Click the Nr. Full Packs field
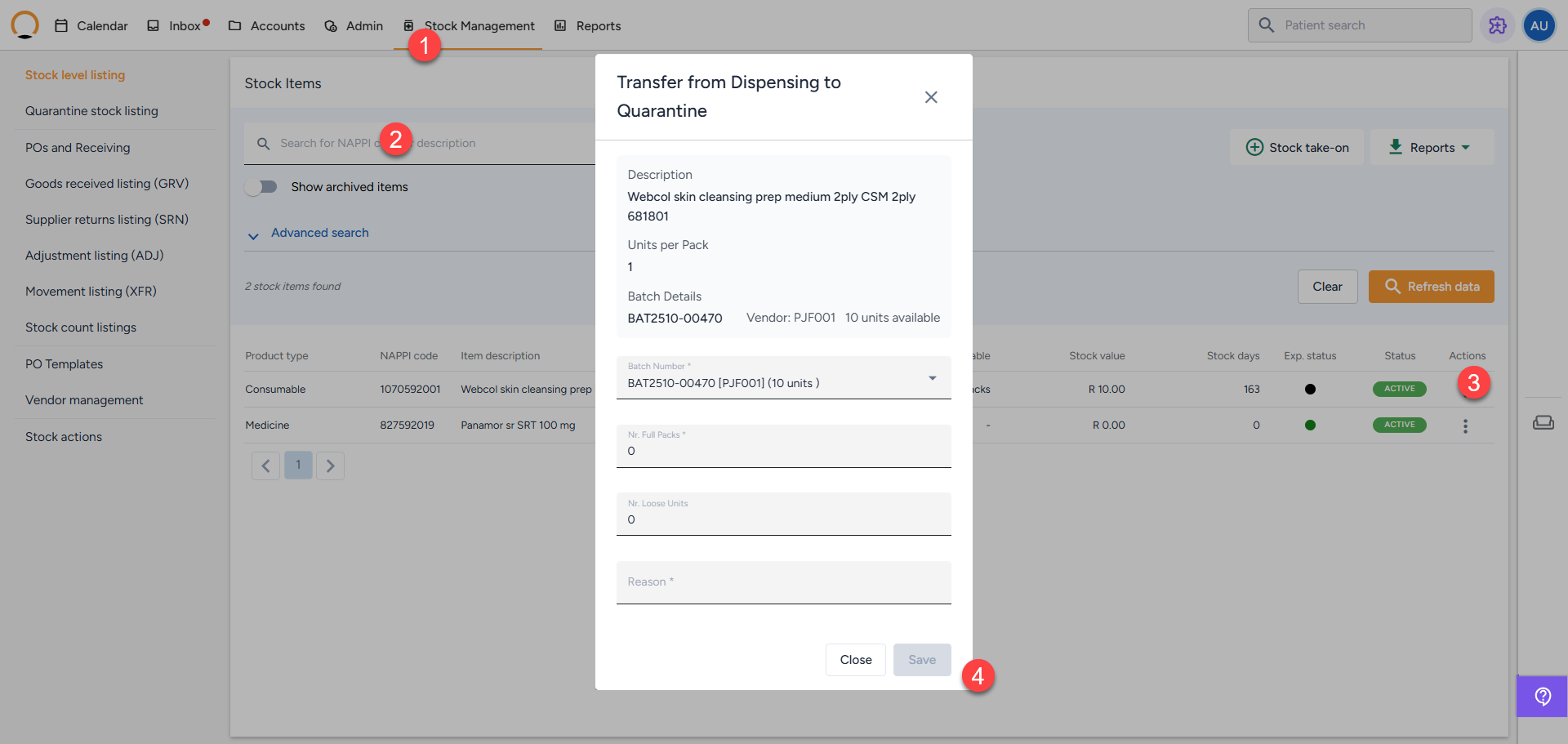Viewport: 1568px width, 744px height. 783,447
